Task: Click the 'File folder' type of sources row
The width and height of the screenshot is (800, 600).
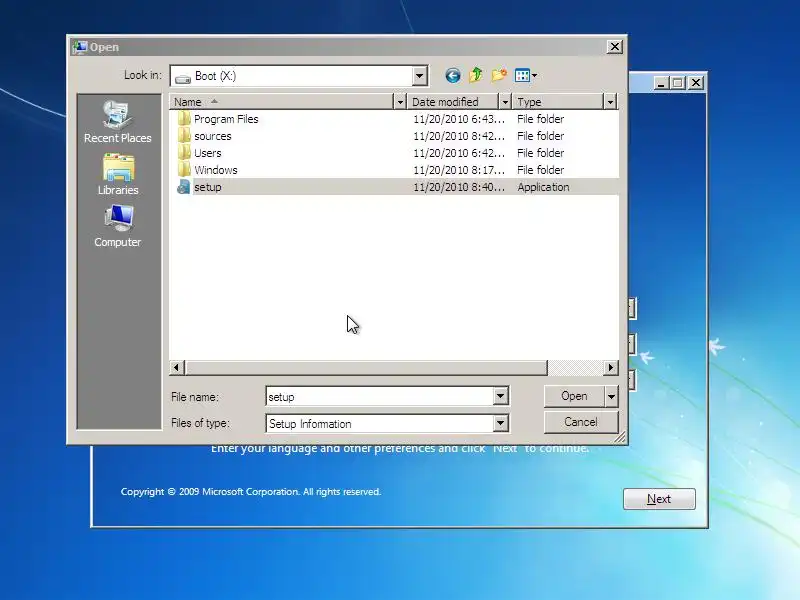Action: (x=540, y=136)
